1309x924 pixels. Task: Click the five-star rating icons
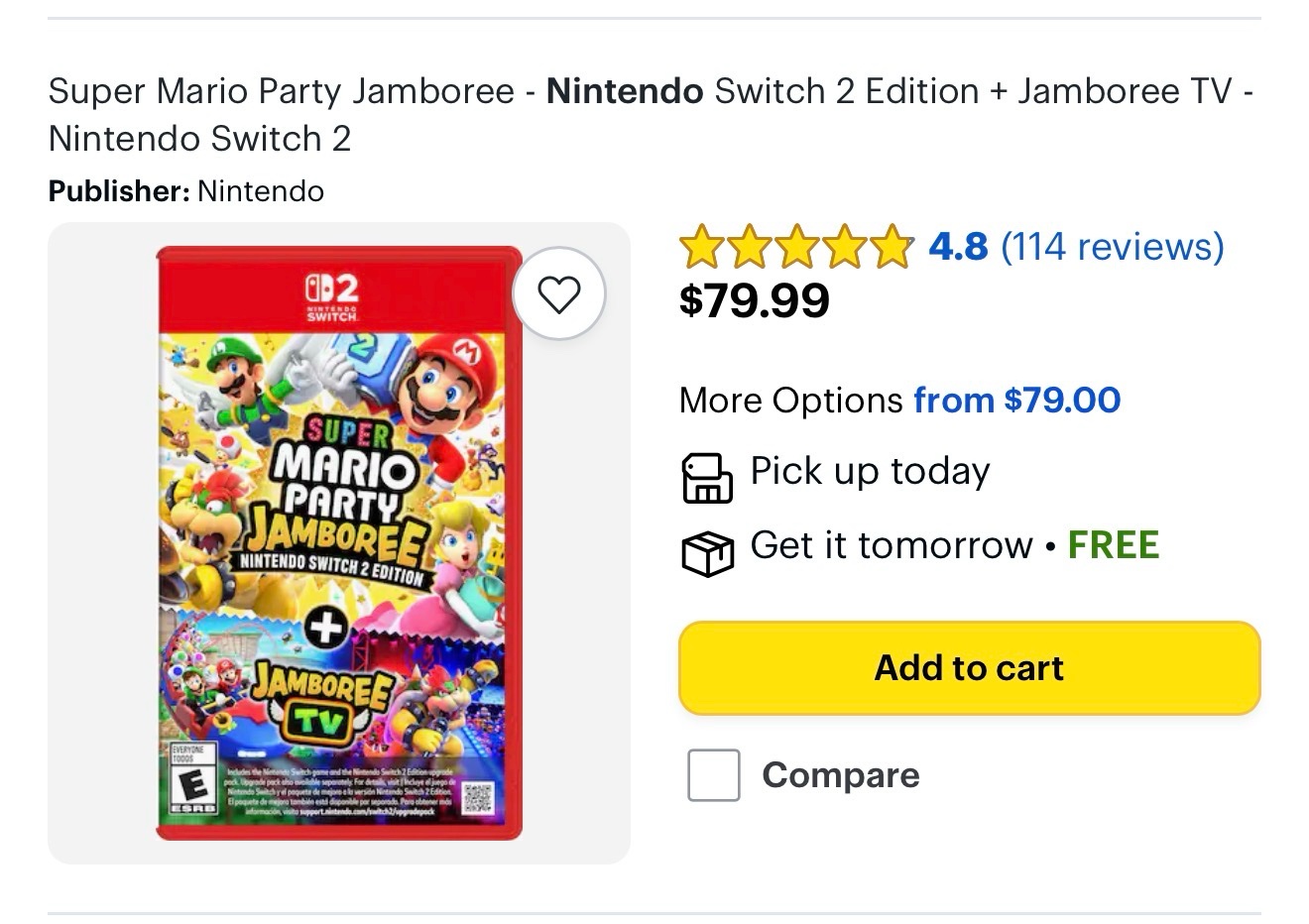(795, 247)
